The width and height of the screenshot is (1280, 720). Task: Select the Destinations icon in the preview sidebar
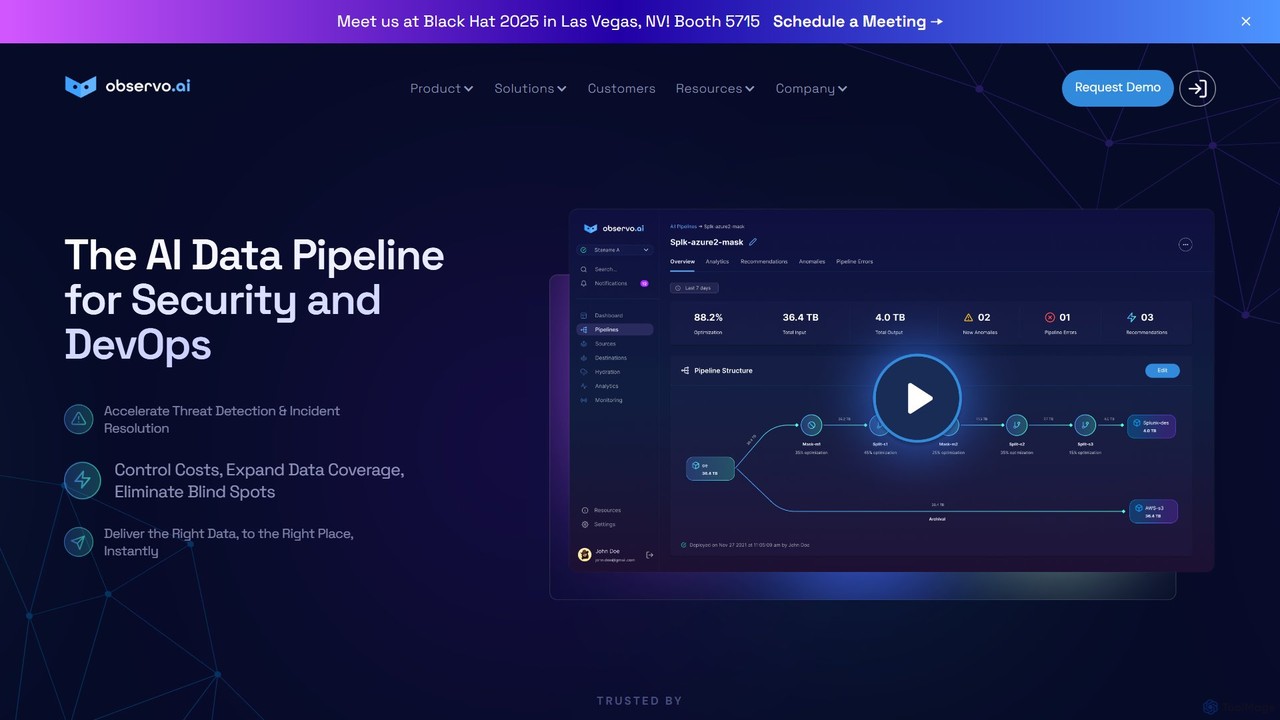click(x=584, y=357)
